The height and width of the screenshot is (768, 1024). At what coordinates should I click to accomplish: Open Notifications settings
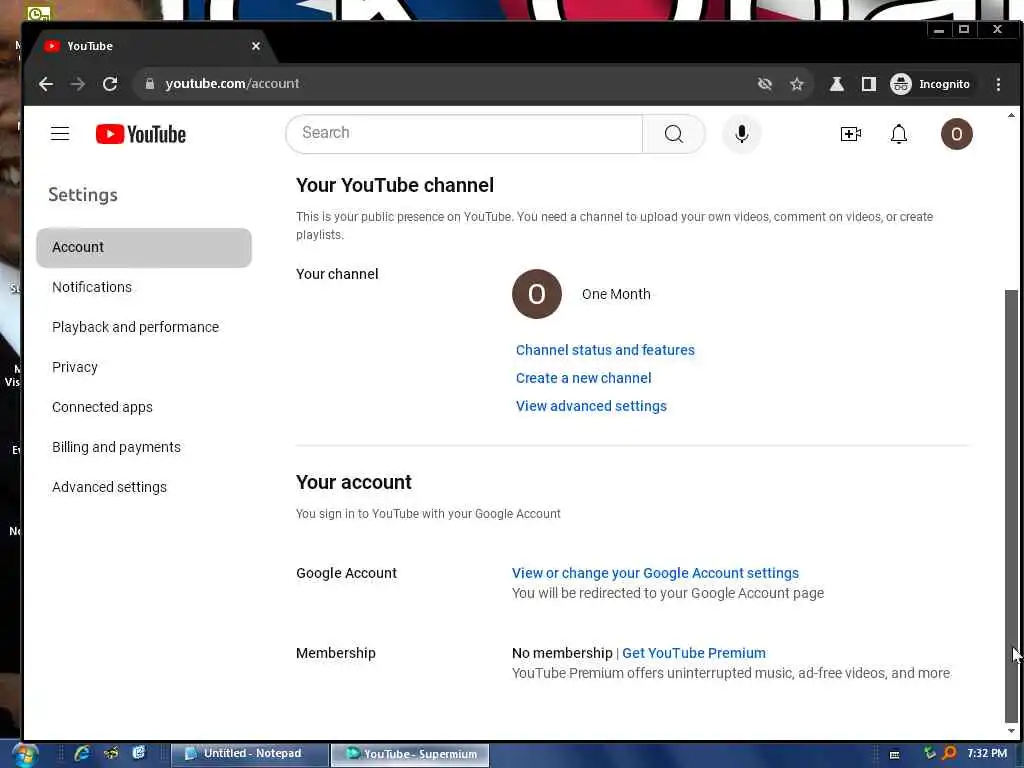click(92, 287)
